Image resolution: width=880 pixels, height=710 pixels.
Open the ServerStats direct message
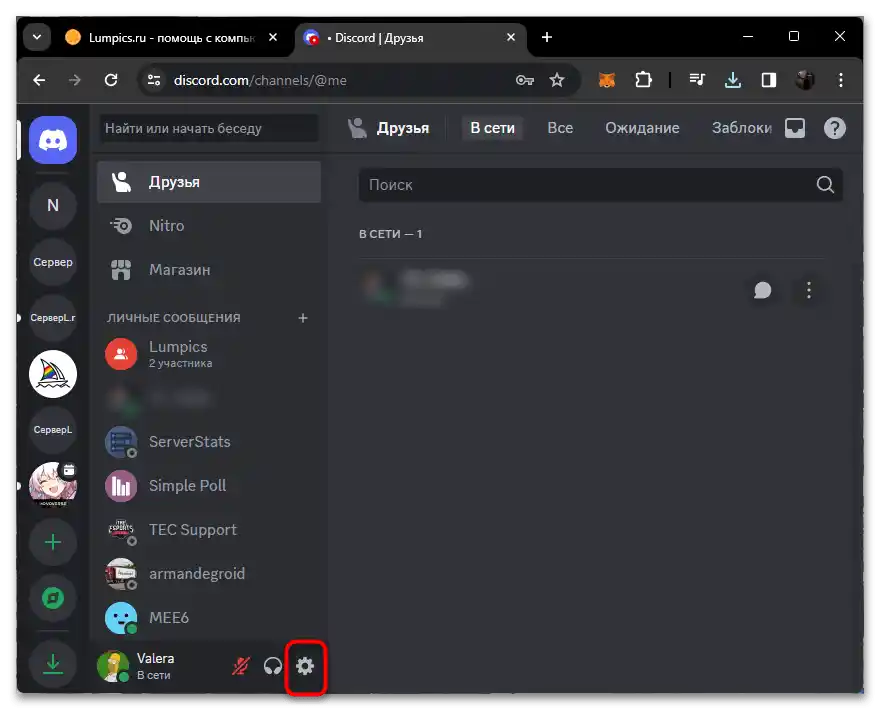pyautogui.click(x=209, y=442)
